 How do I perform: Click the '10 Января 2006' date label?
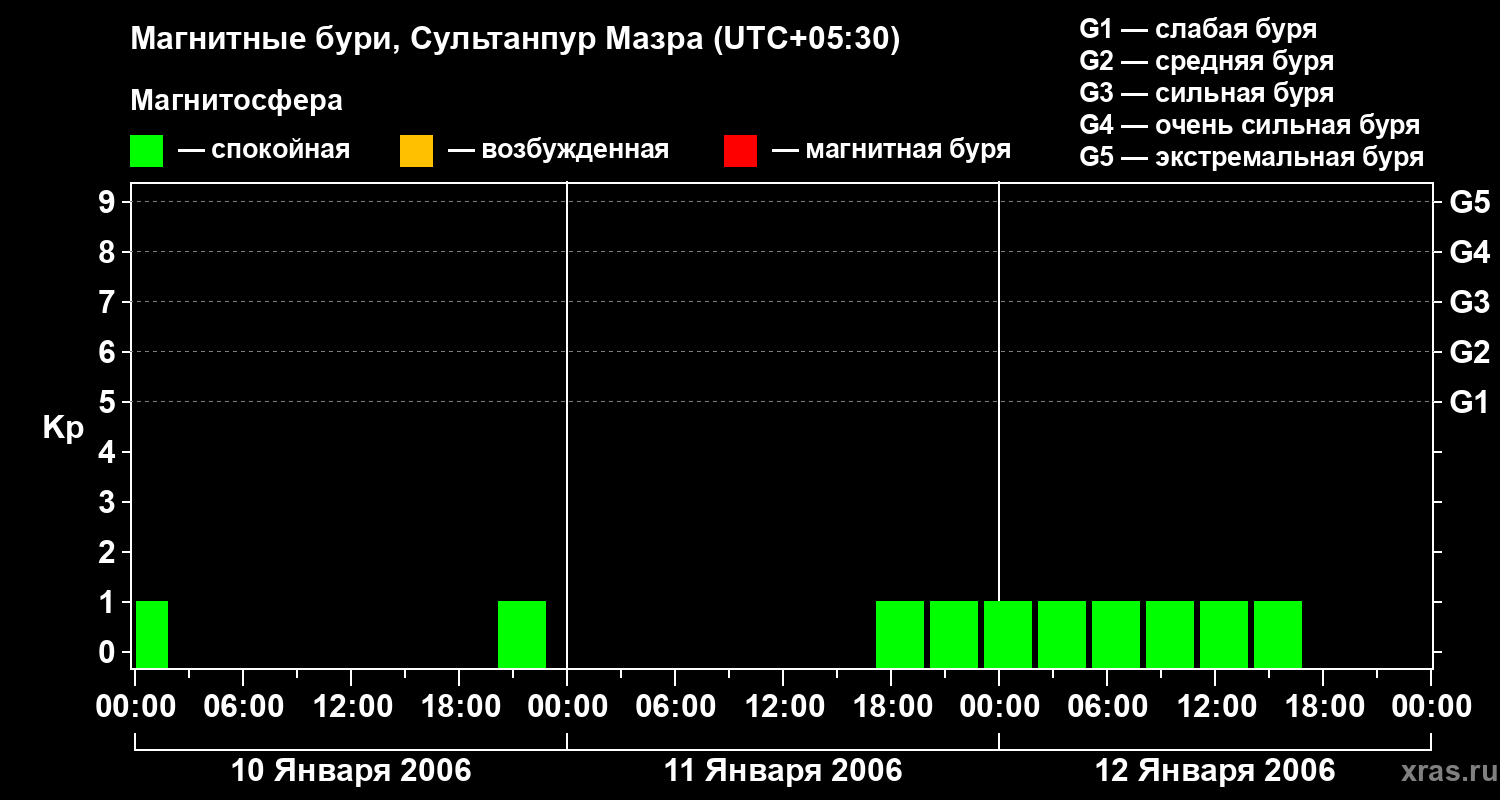click(x=351, y=771)
